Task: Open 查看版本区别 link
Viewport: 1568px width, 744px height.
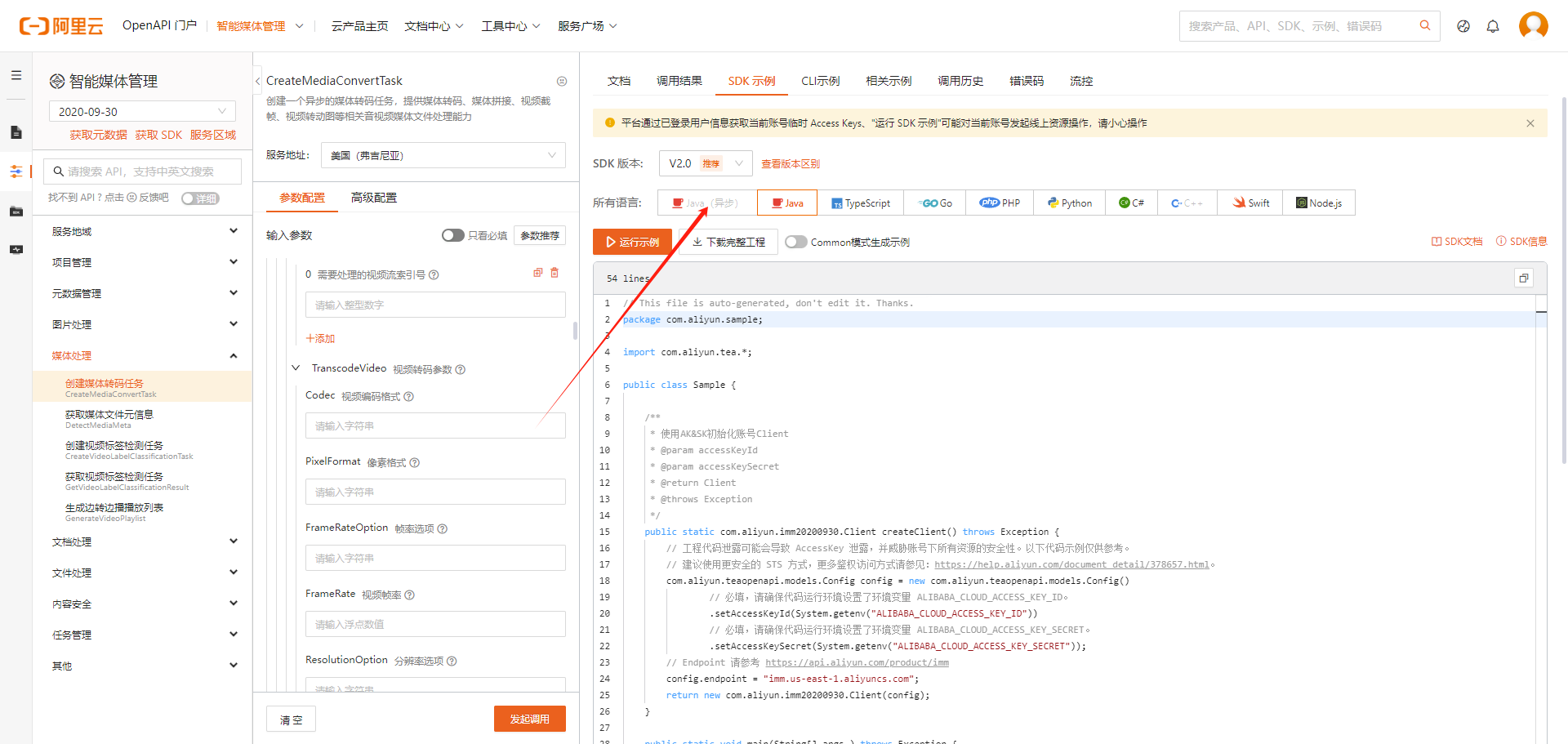Action: click(791, 163)
